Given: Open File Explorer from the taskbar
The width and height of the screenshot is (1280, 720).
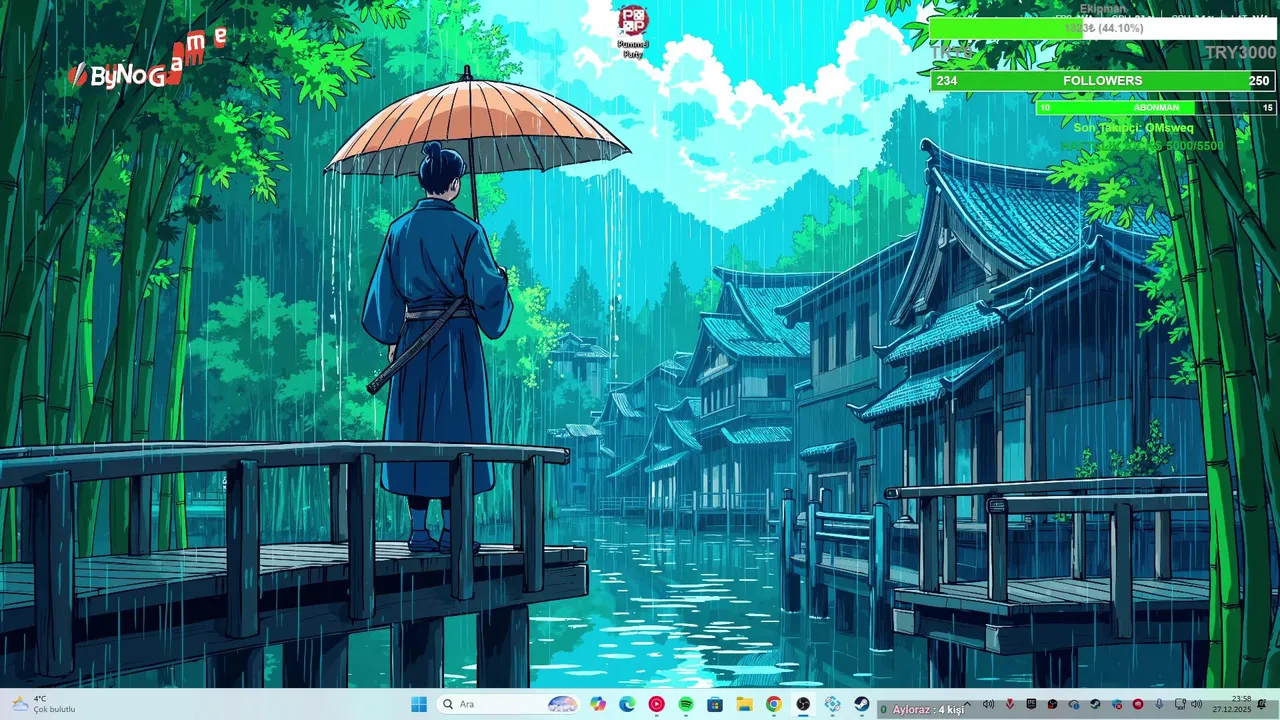Looking at the screenshot, I should [x=744, y=704].
